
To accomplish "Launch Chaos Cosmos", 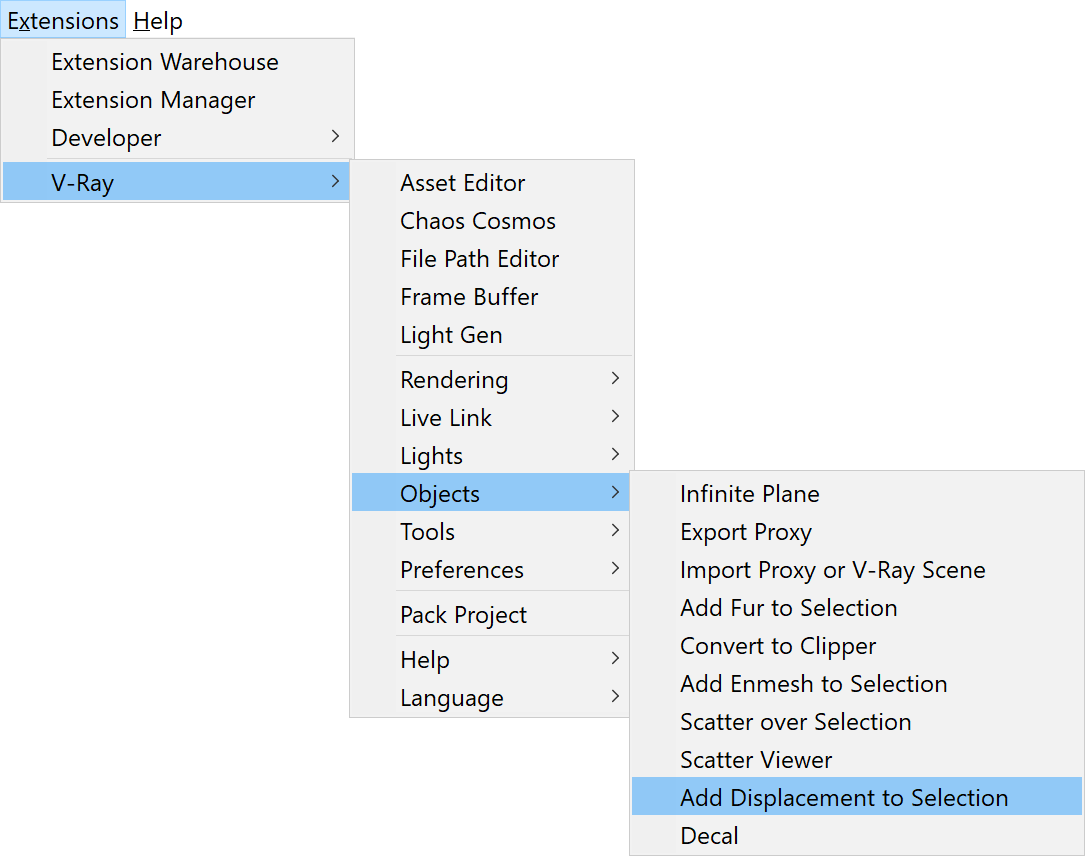I will click(x=492, y=221).
